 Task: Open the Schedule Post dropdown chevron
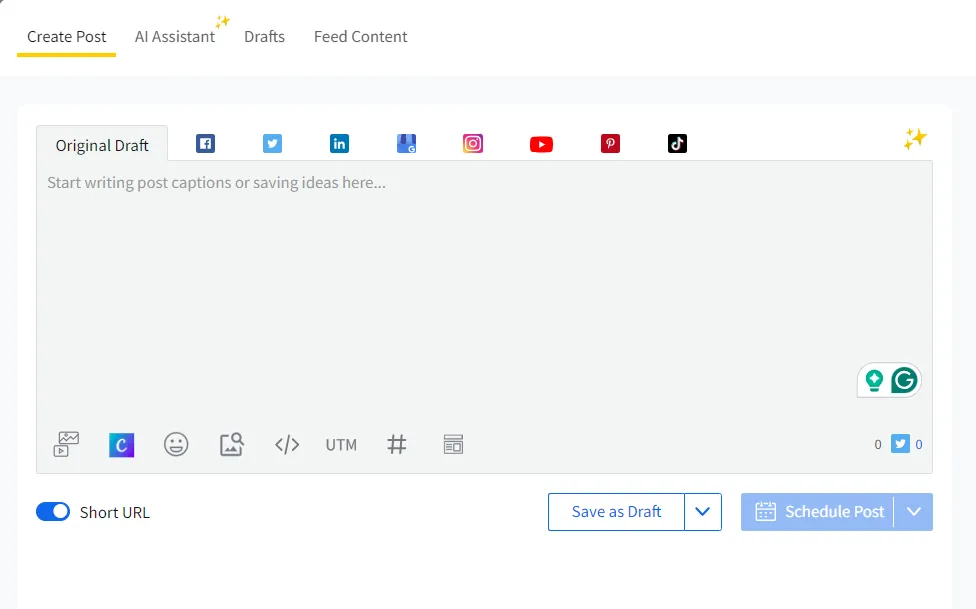(x=912, y=511)
